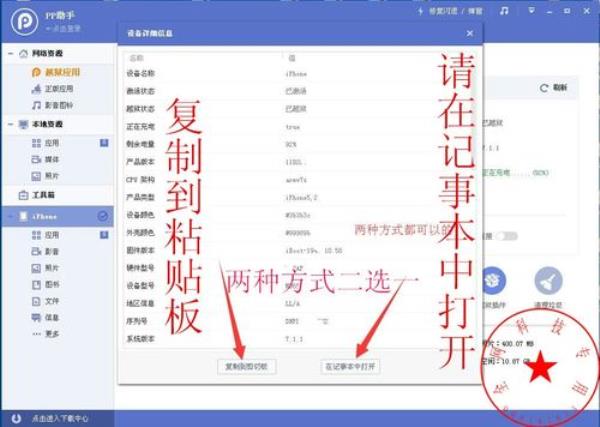
Task: Open 媒体 under 本地资源
Action: click(x=45, y=160)
